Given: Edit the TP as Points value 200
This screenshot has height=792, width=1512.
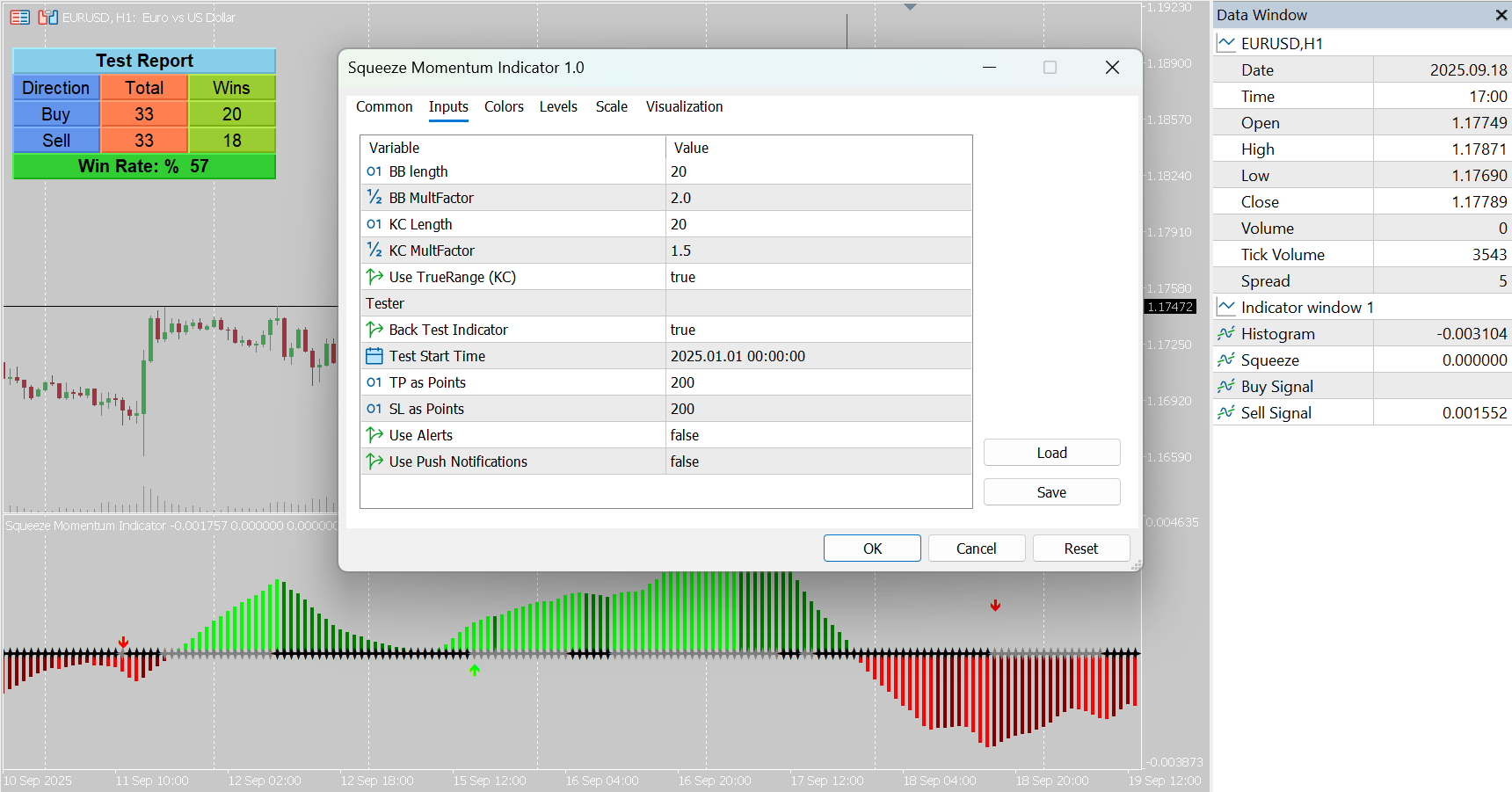Looking at the screenshot, I should [x=818, y=382].
